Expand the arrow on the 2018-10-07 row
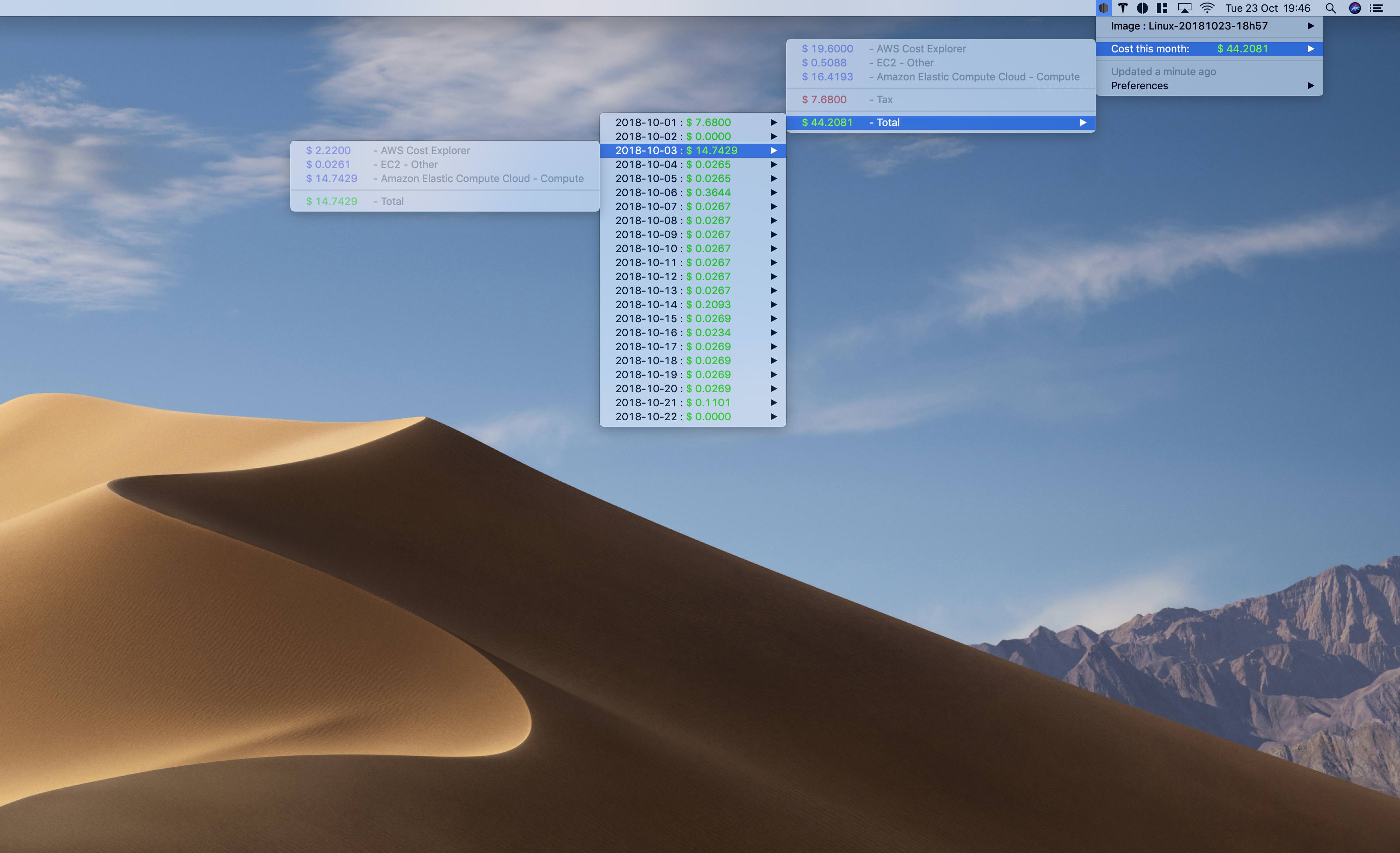1400x853 pixels. point(773,206)
